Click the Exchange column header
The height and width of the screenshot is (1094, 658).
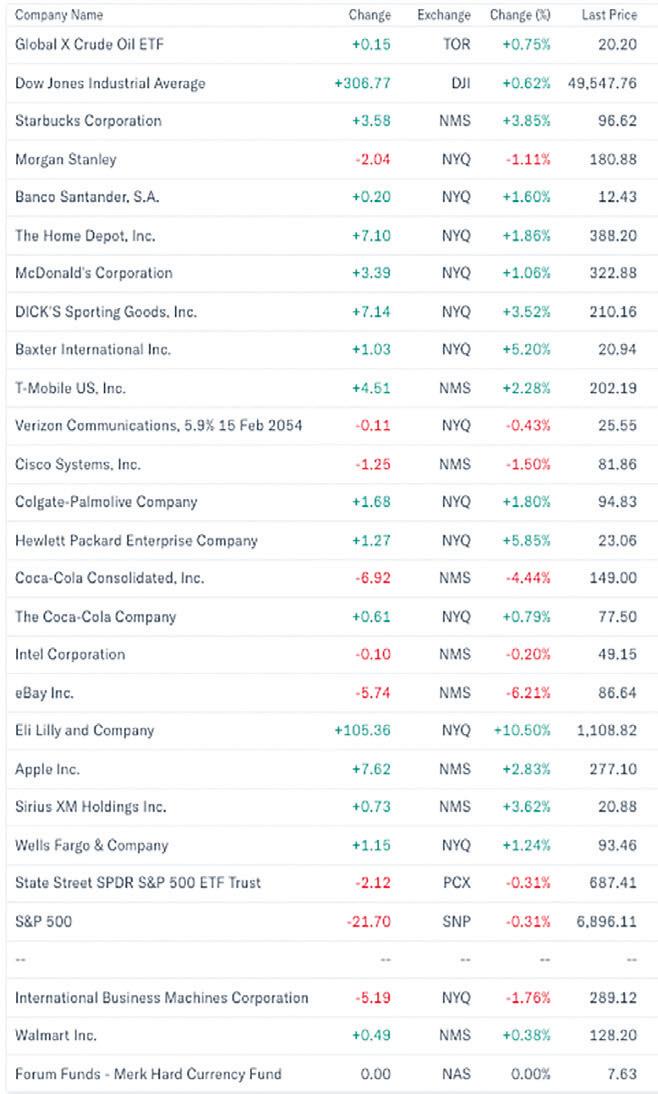click(x=443, y=15)
